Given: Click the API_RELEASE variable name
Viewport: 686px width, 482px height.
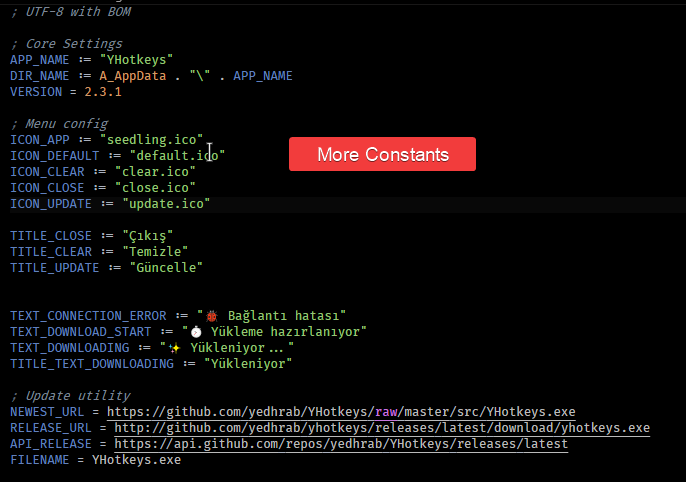Looking at the screenshot, I should (x=51, y=444).
